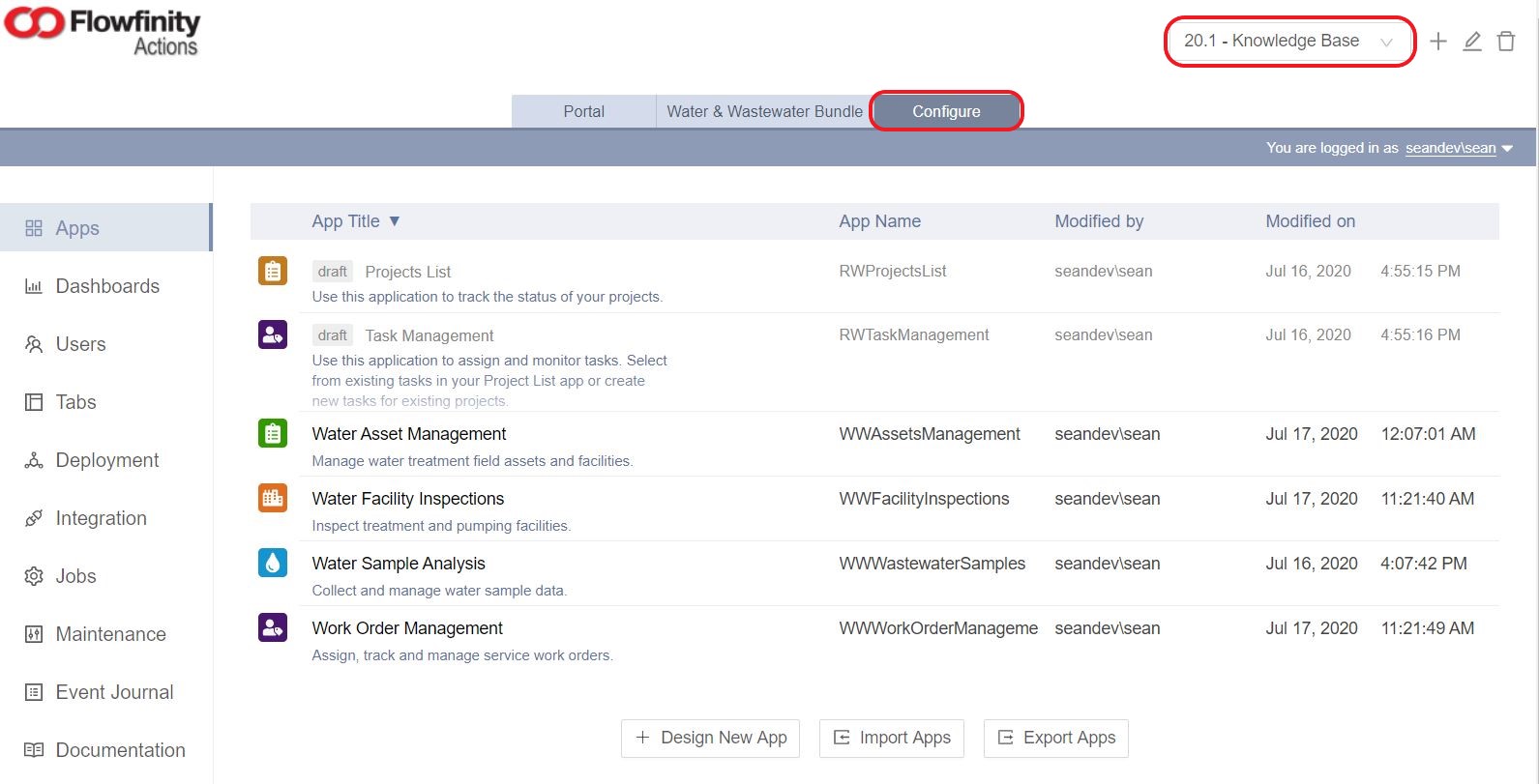
Task: Click the orange Projects List app icon
Action: tap(273, 271)
